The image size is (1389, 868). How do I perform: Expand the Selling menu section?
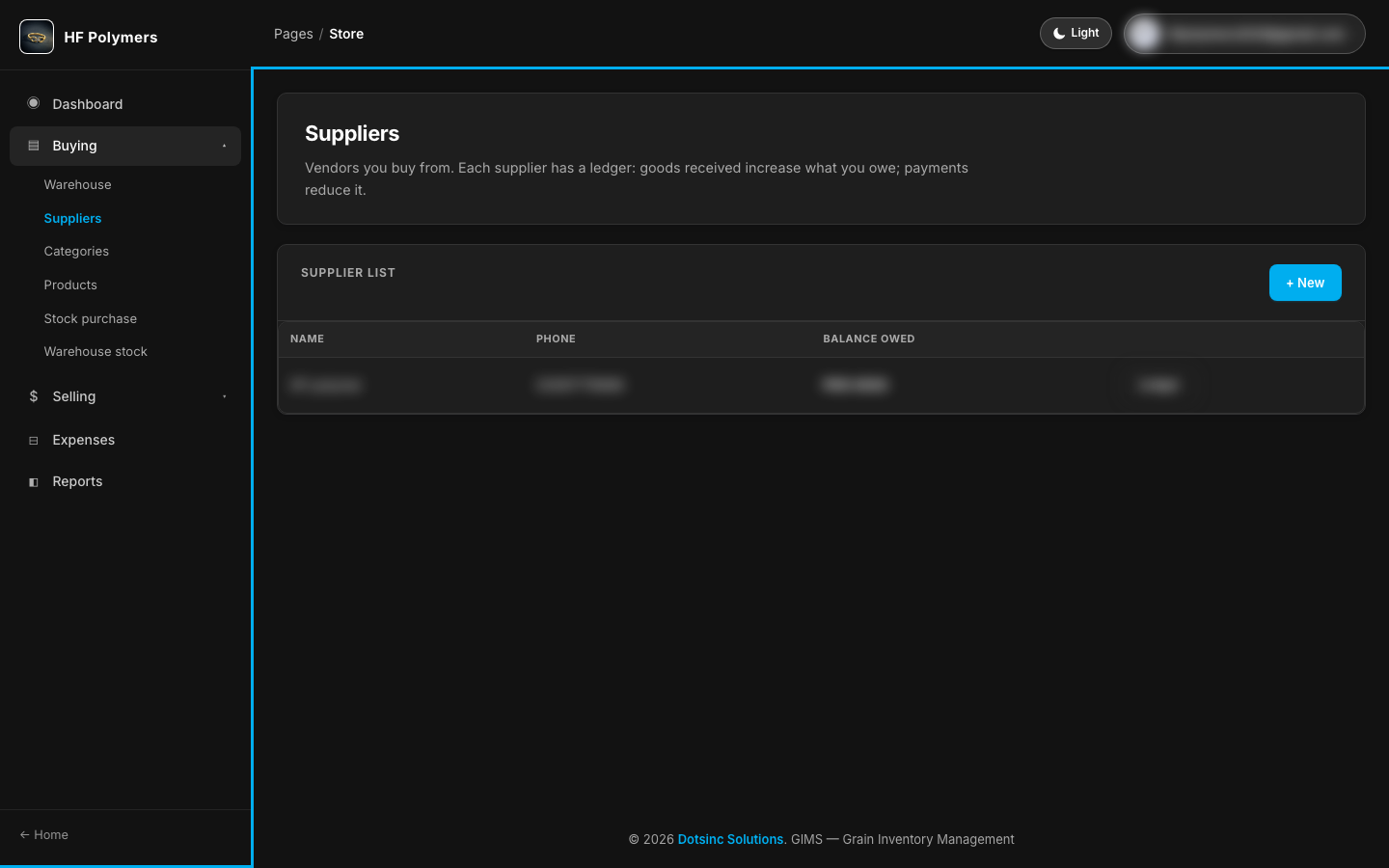point(125,396)
